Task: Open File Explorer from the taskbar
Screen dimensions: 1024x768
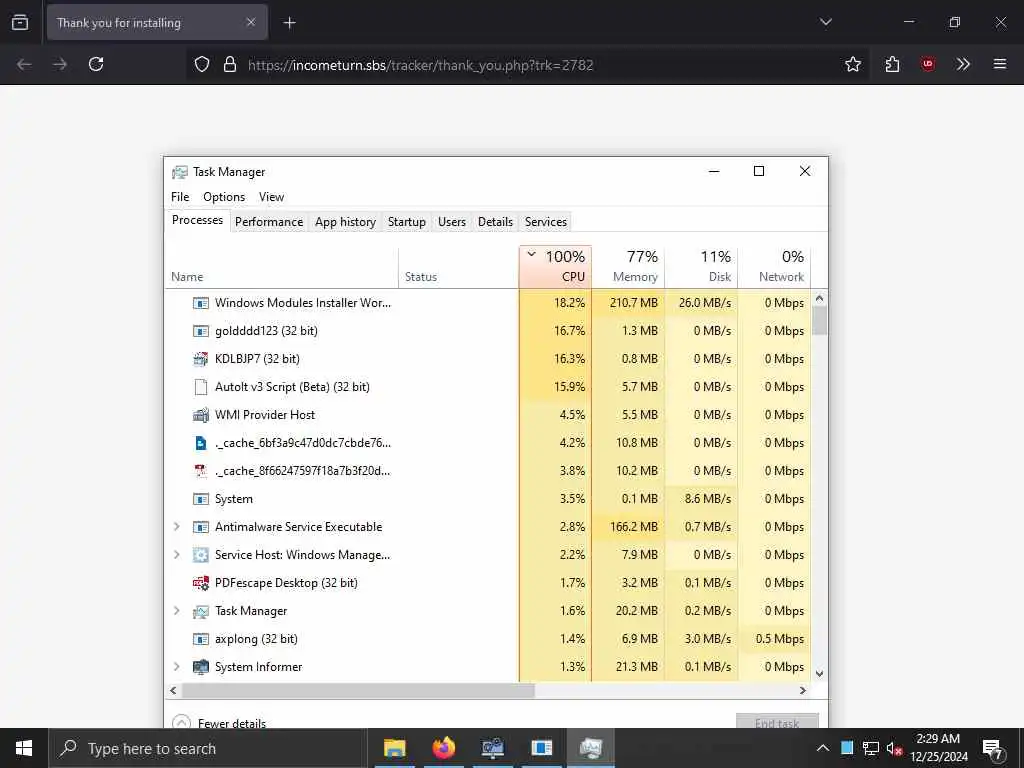Action: pos(394,748)
